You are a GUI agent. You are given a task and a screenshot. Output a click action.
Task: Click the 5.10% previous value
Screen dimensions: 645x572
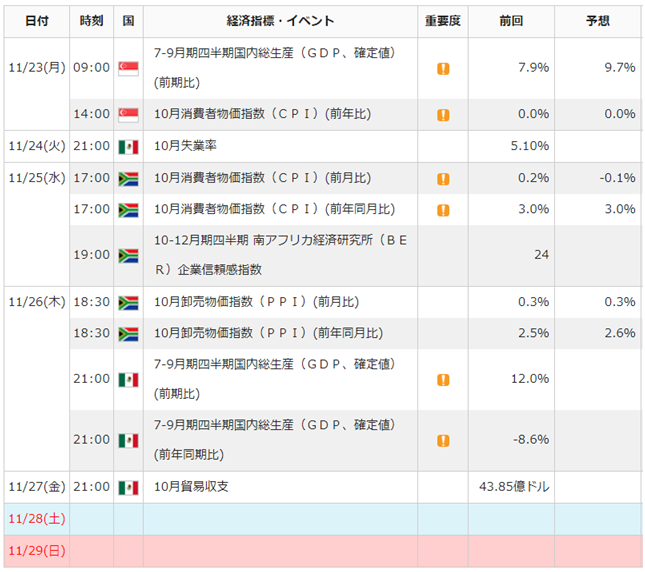click(x=530, y=146)
